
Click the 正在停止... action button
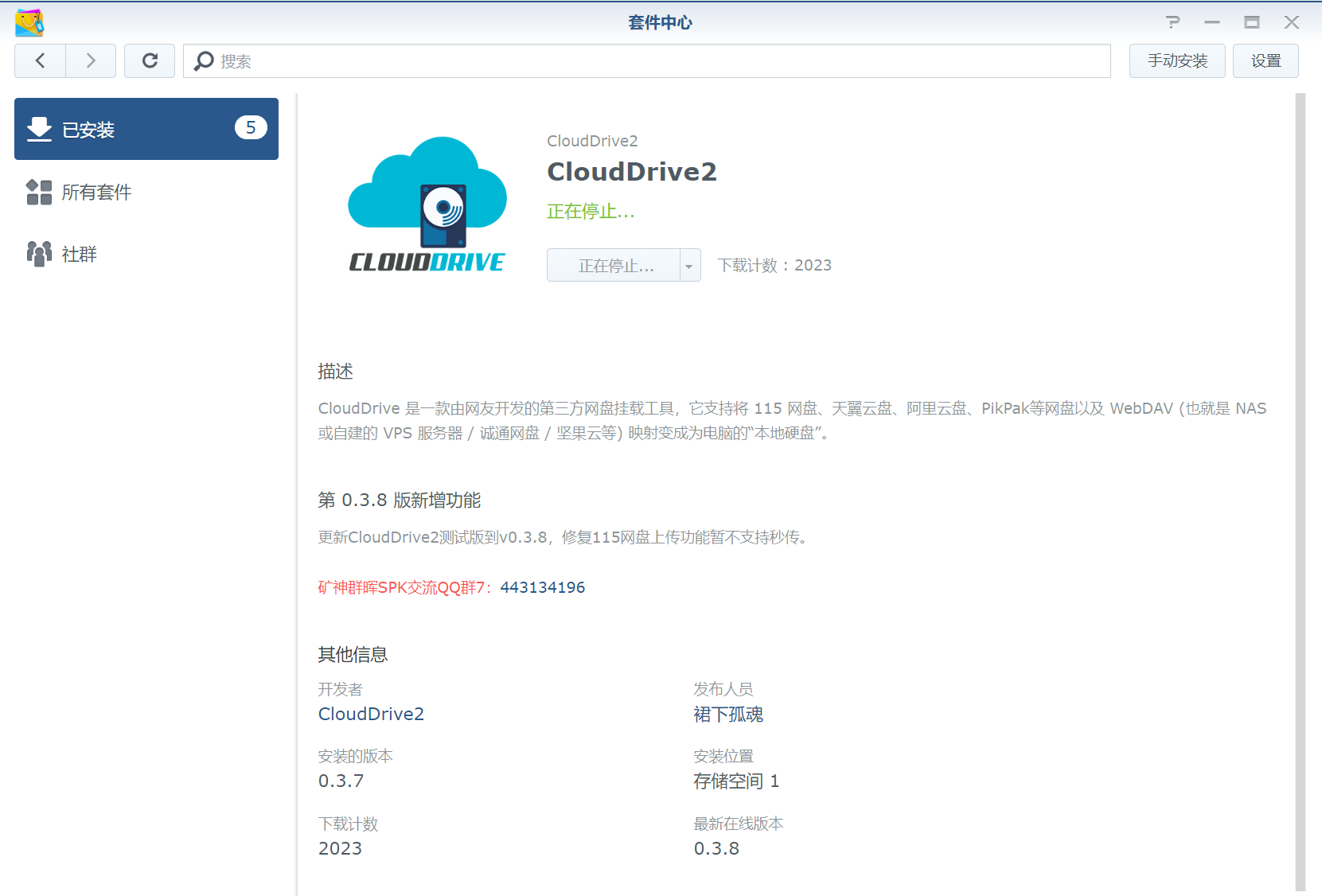(614, 265)
